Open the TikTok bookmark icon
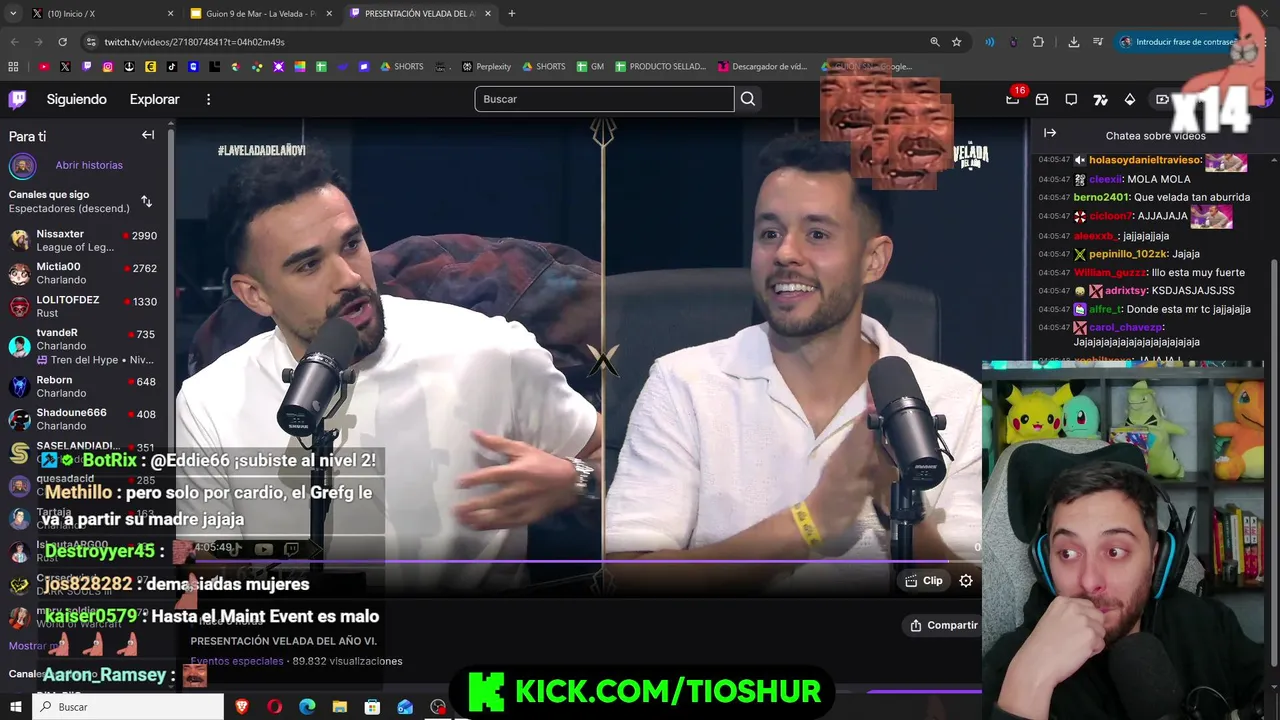Screen dimensions: 1280x720 pos(172,67)
